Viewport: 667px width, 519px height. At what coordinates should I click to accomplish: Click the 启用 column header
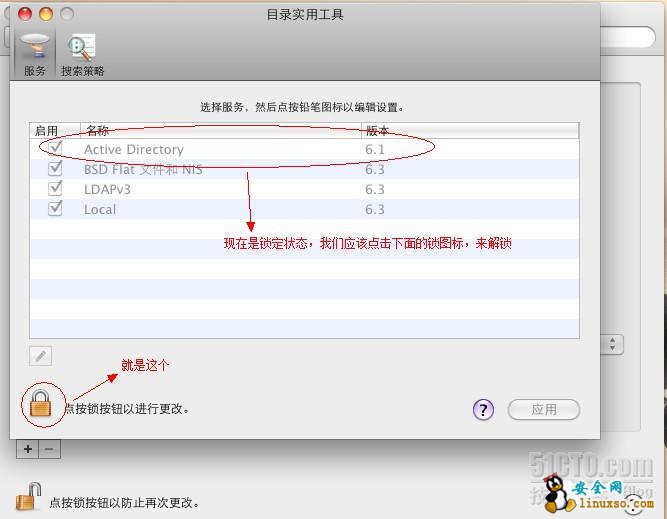(47, 130)
